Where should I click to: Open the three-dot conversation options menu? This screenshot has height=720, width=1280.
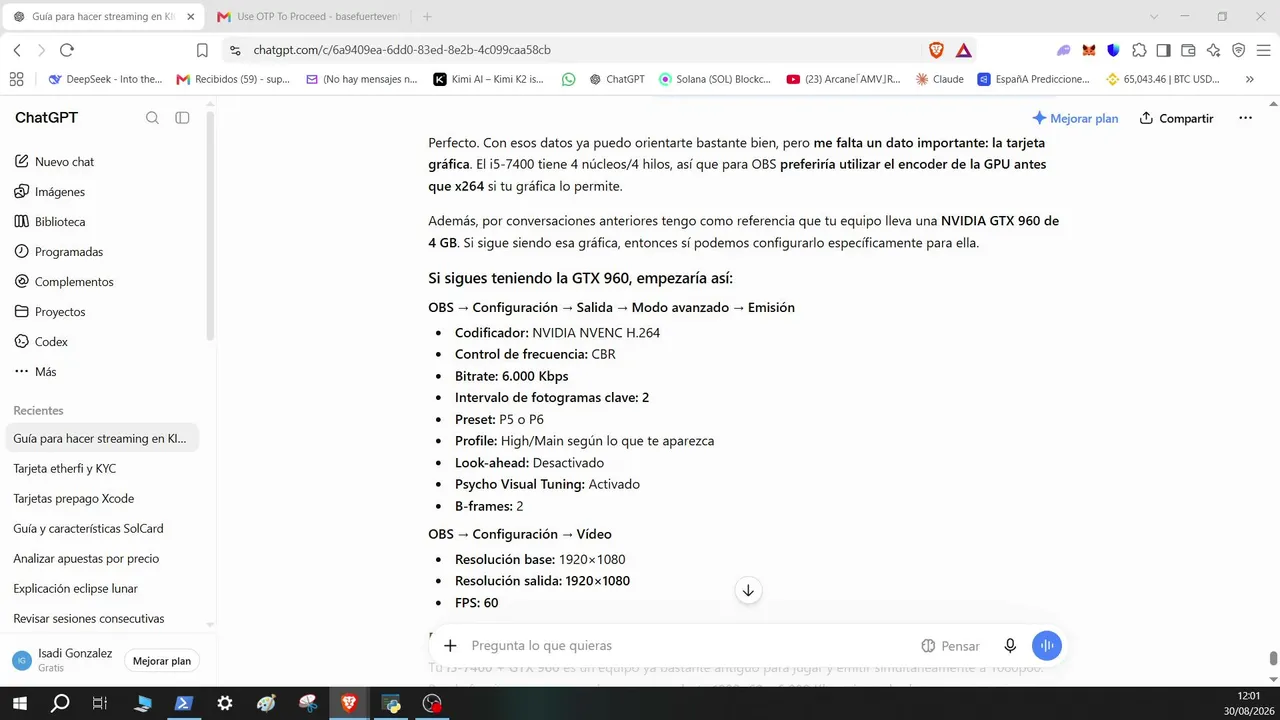(1245, 118)
